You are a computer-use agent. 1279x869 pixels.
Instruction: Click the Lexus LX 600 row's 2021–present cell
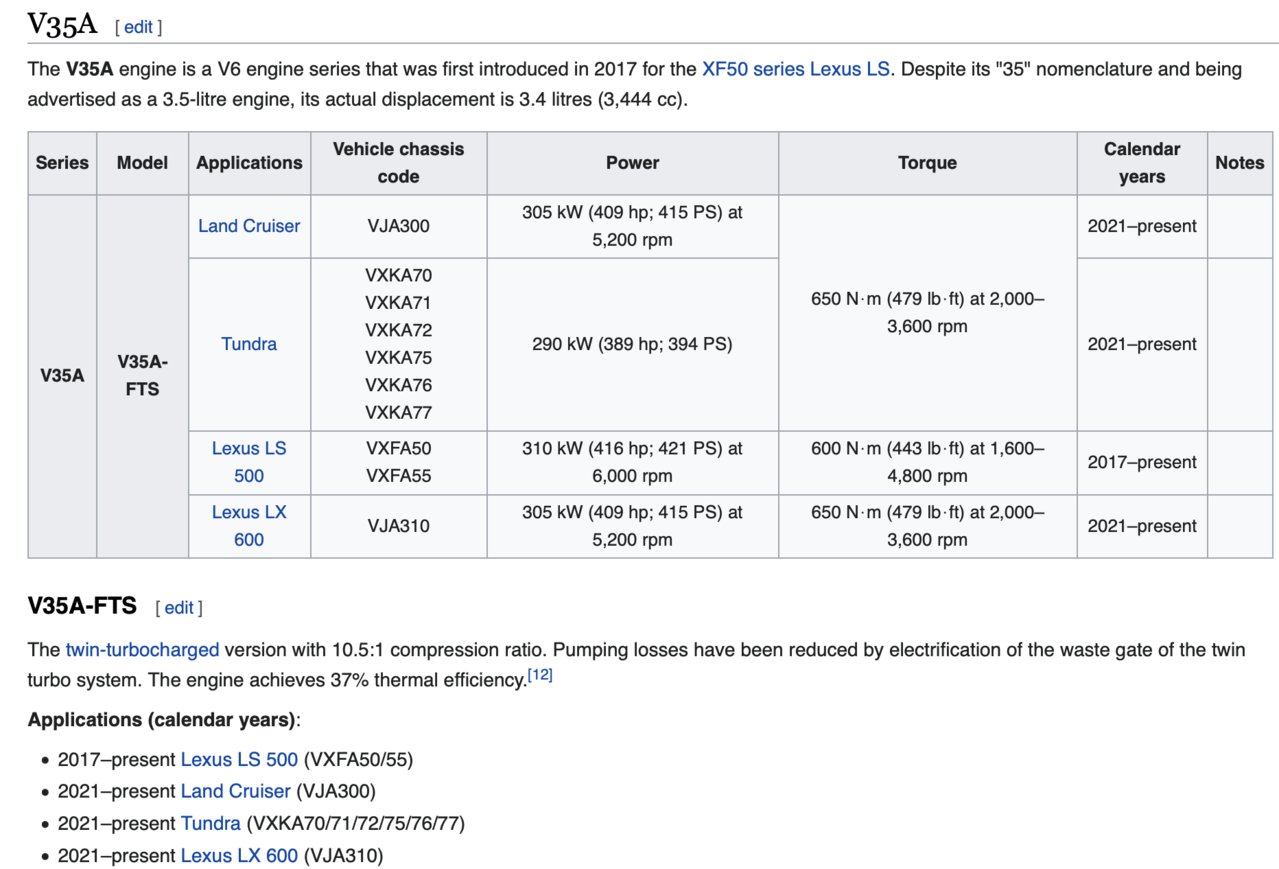[1141, 526]
